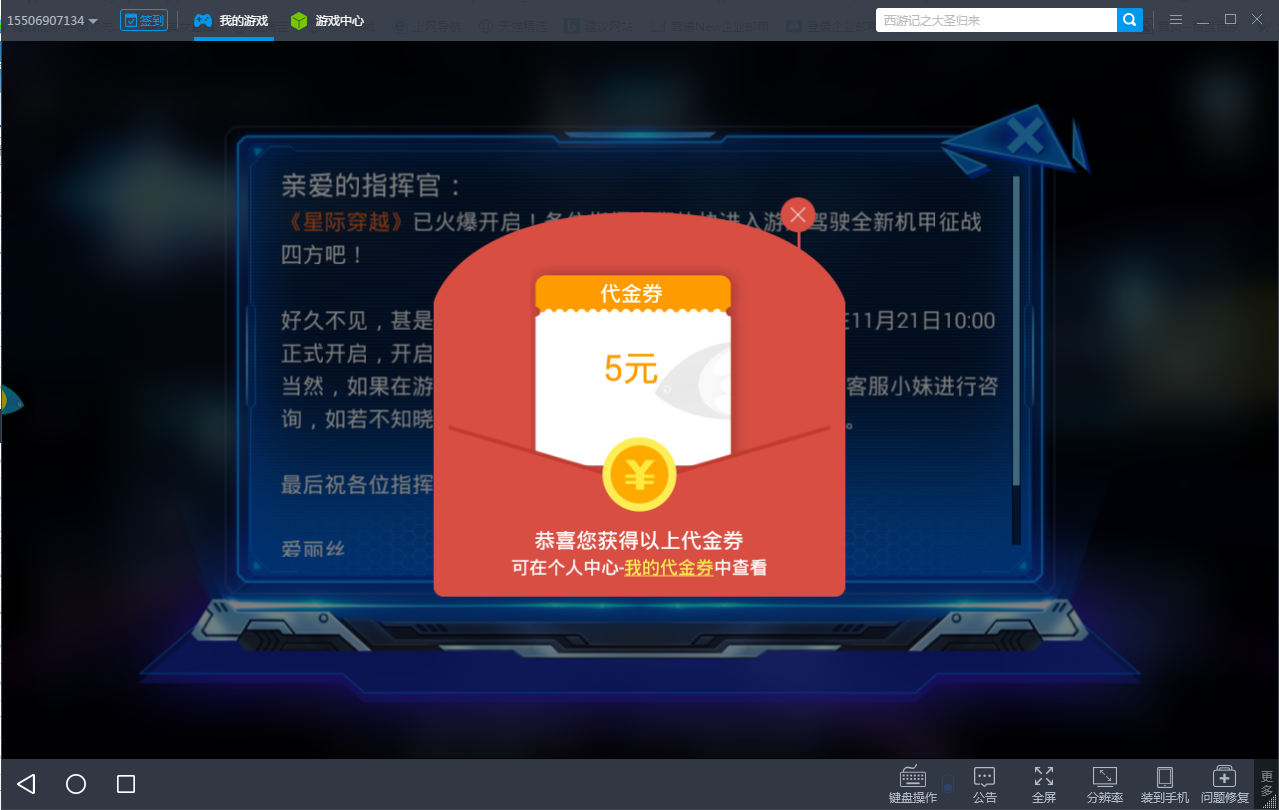The height and width of the screenshot is (810, 1279).
Task: Close the emulator window
Action: [x=1258, y=20]
